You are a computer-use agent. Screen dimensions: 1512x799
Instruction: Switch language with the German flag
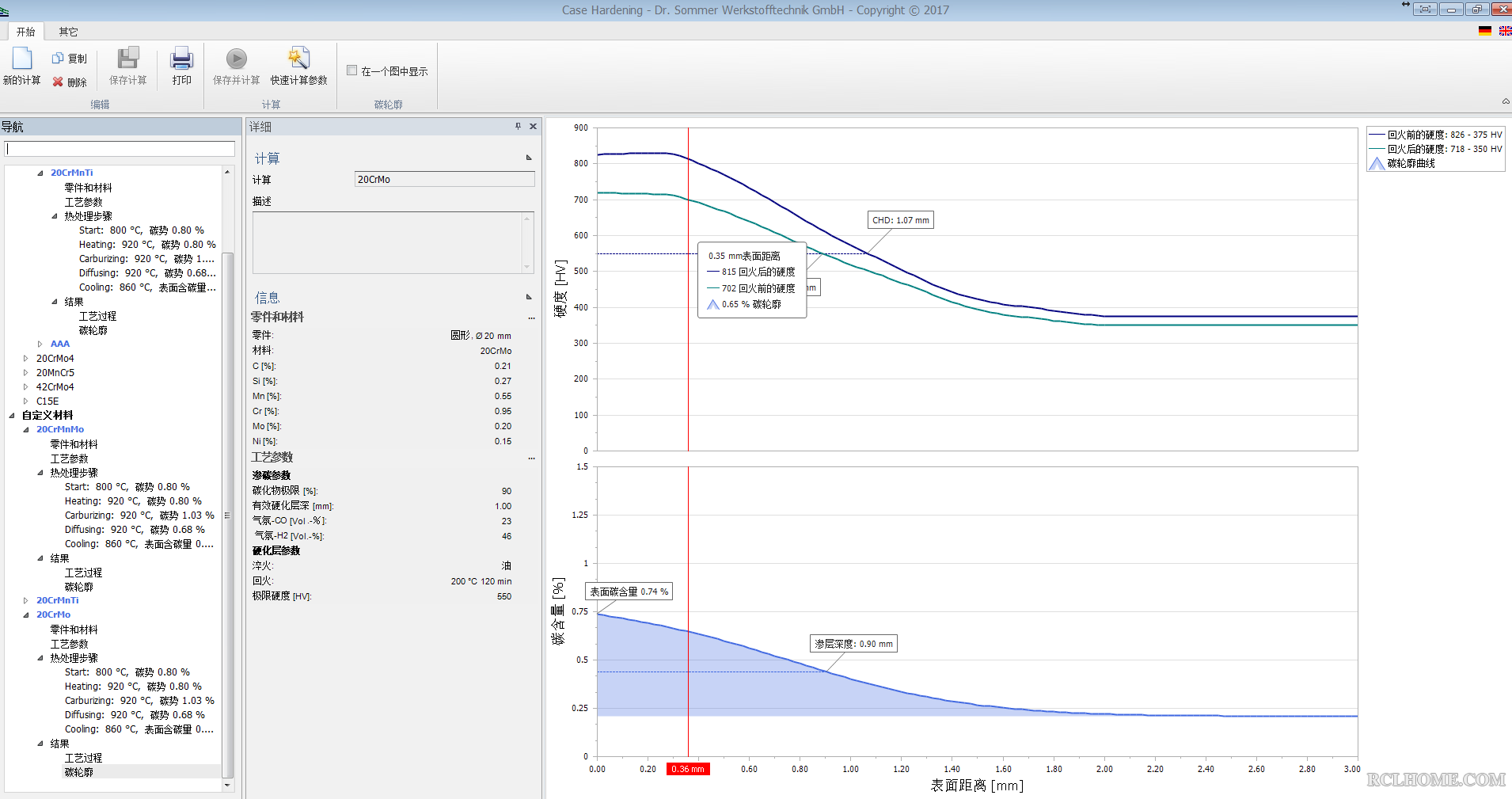[1485, 31]
